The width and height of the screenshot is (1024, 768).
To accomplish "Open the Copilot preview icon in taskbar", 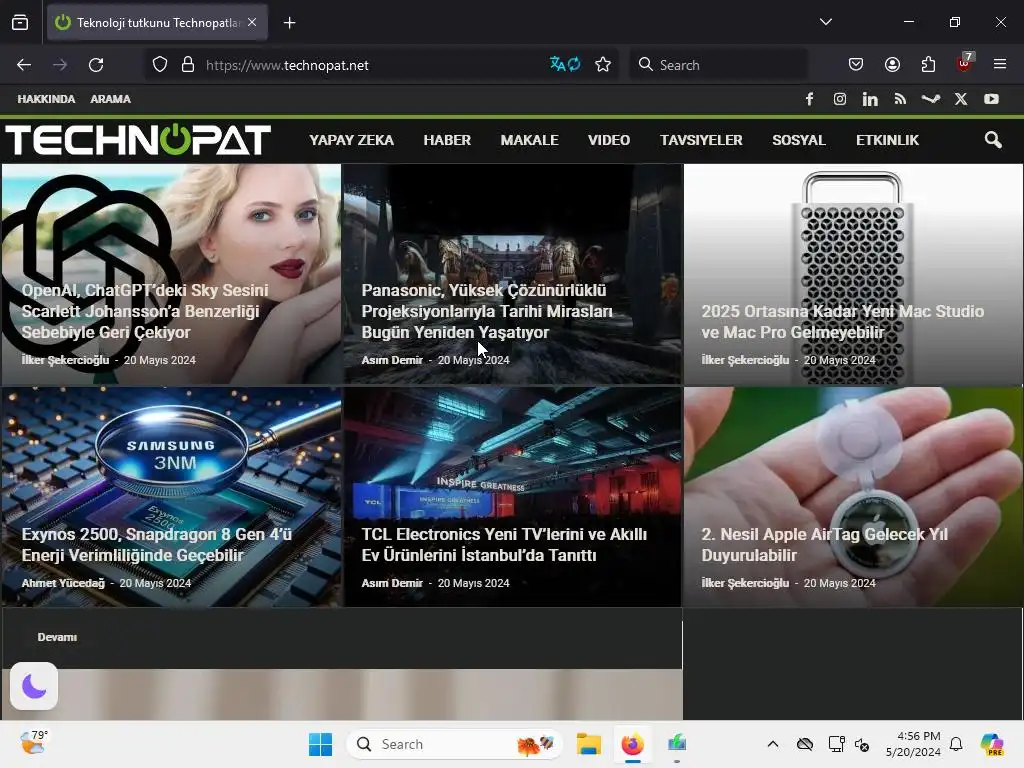I will coord(991,744).
